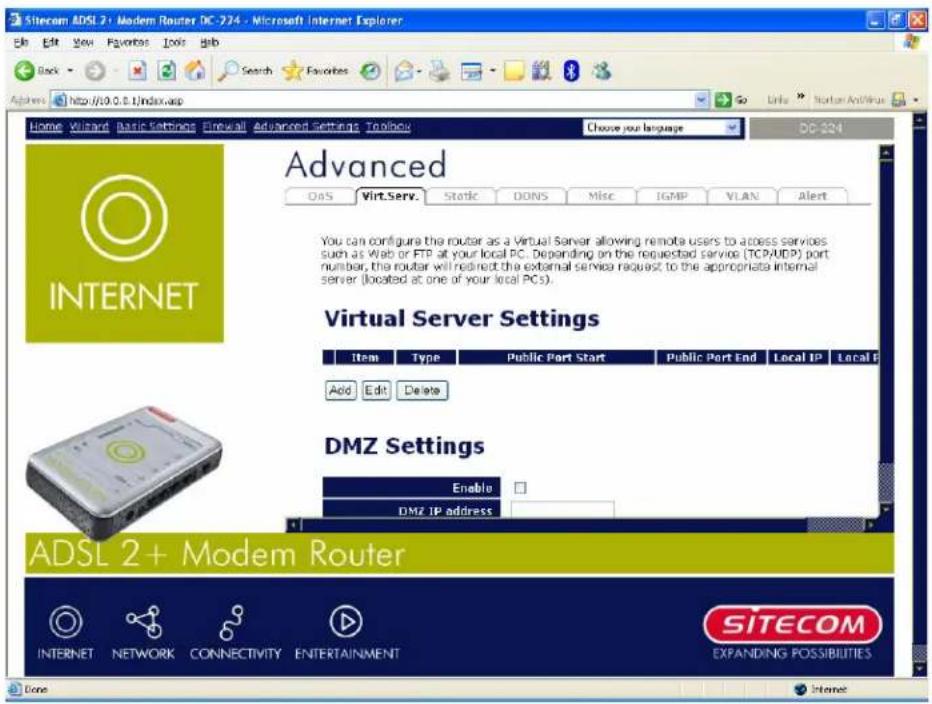Open the Edit icon dropdown arrow
The height and width of the screenshot is (704, 932).
(x=492, y=72)
